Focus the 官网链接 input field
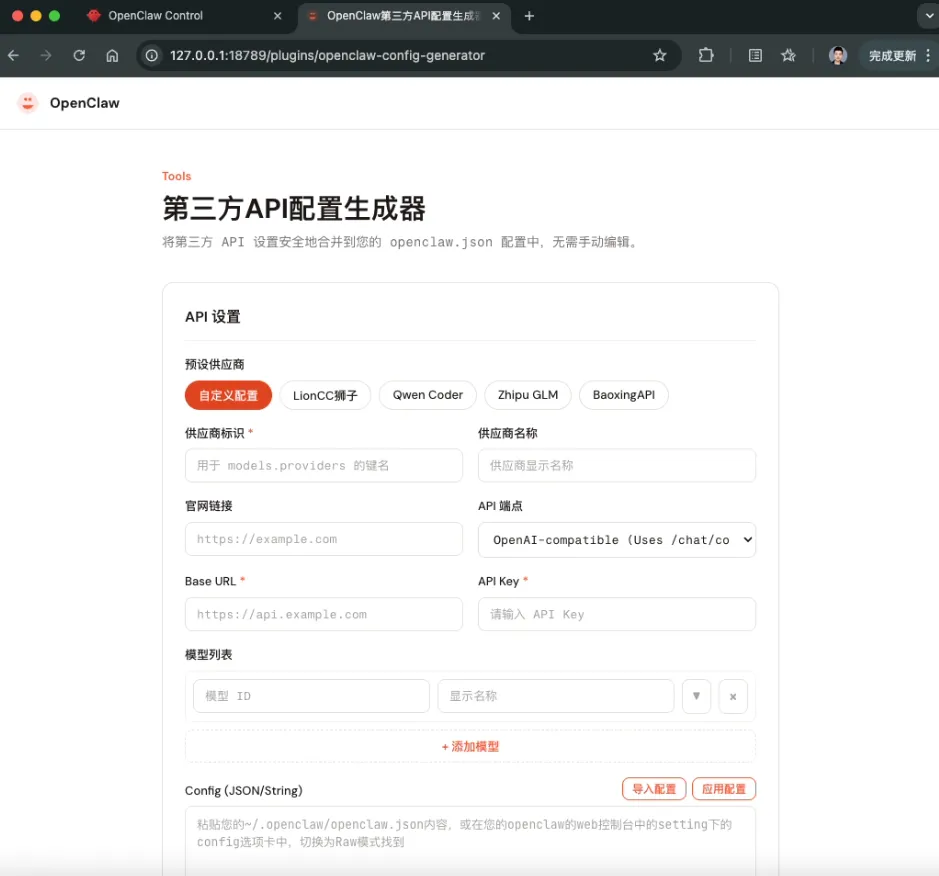 click(323, 539)
